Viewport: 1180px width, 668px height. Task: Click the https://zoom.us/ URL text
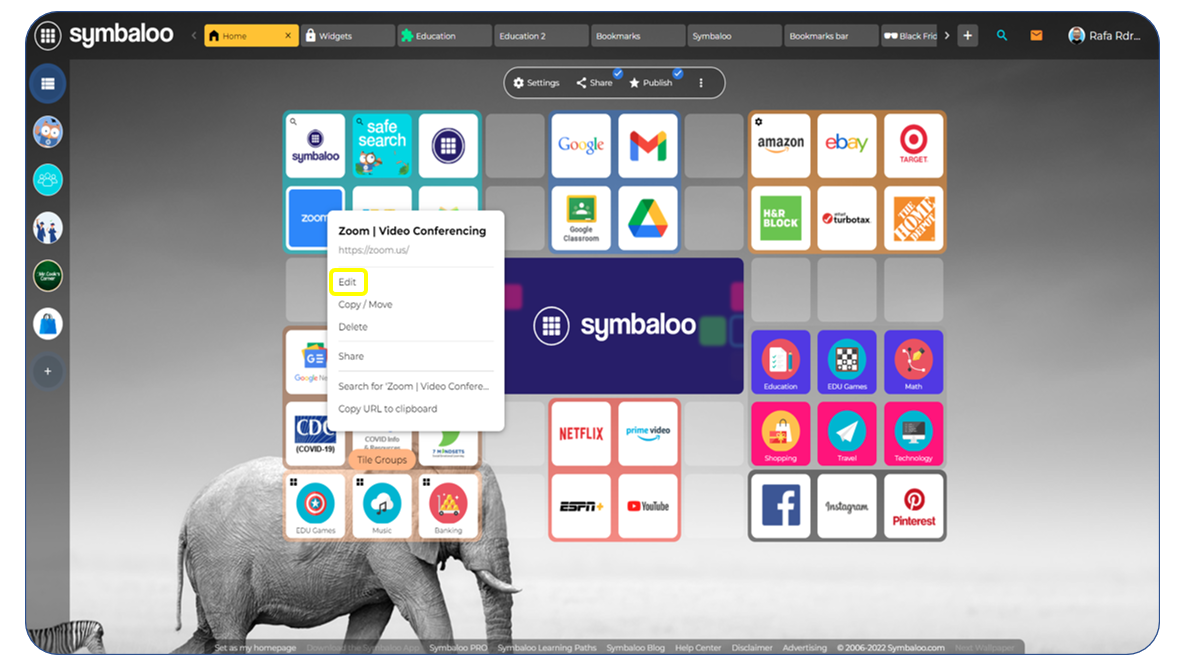click(x=373, y=250)
